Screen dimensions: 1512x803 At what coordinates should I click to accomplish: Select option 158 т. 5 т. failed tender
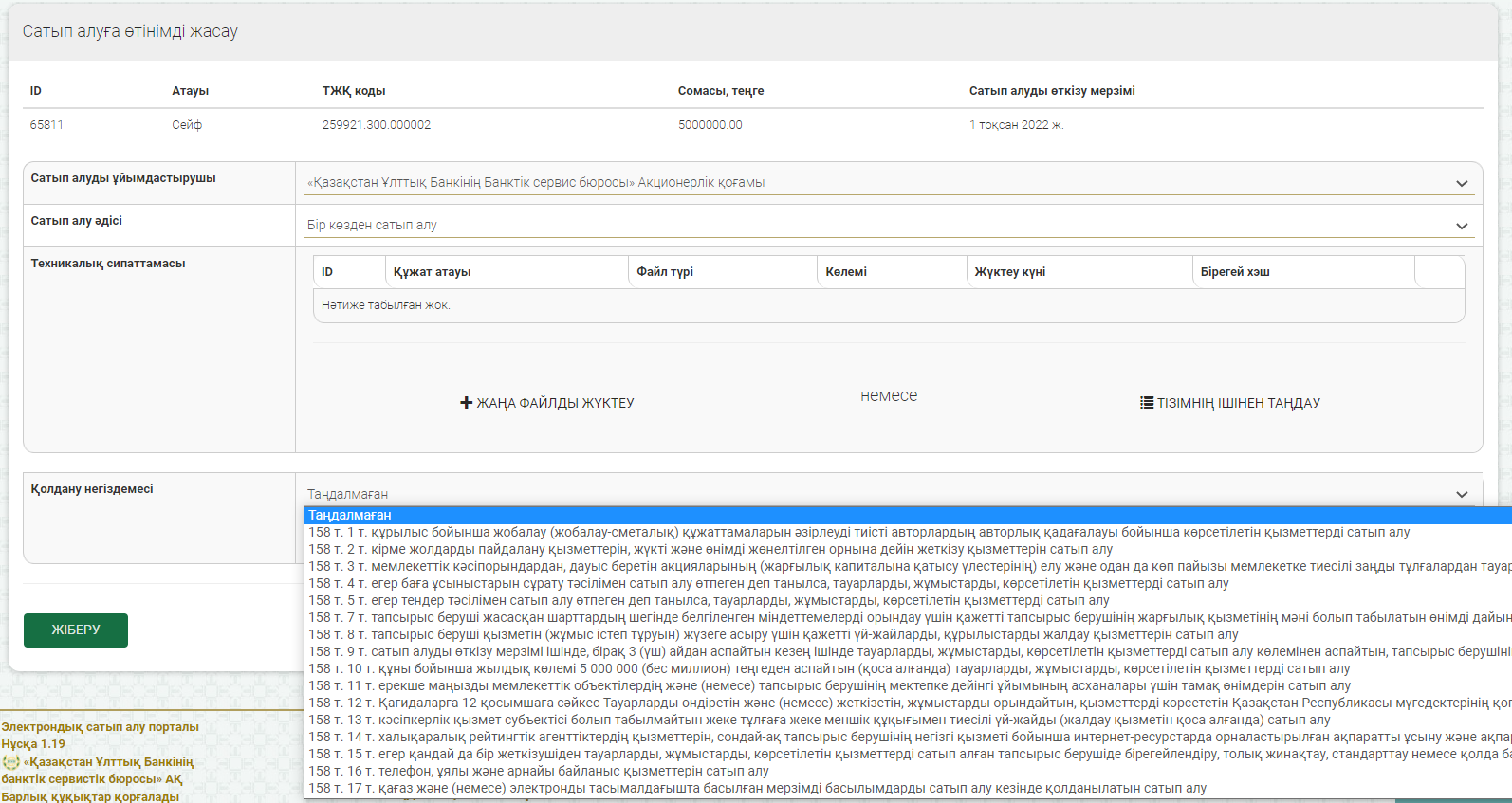(708, 600)
